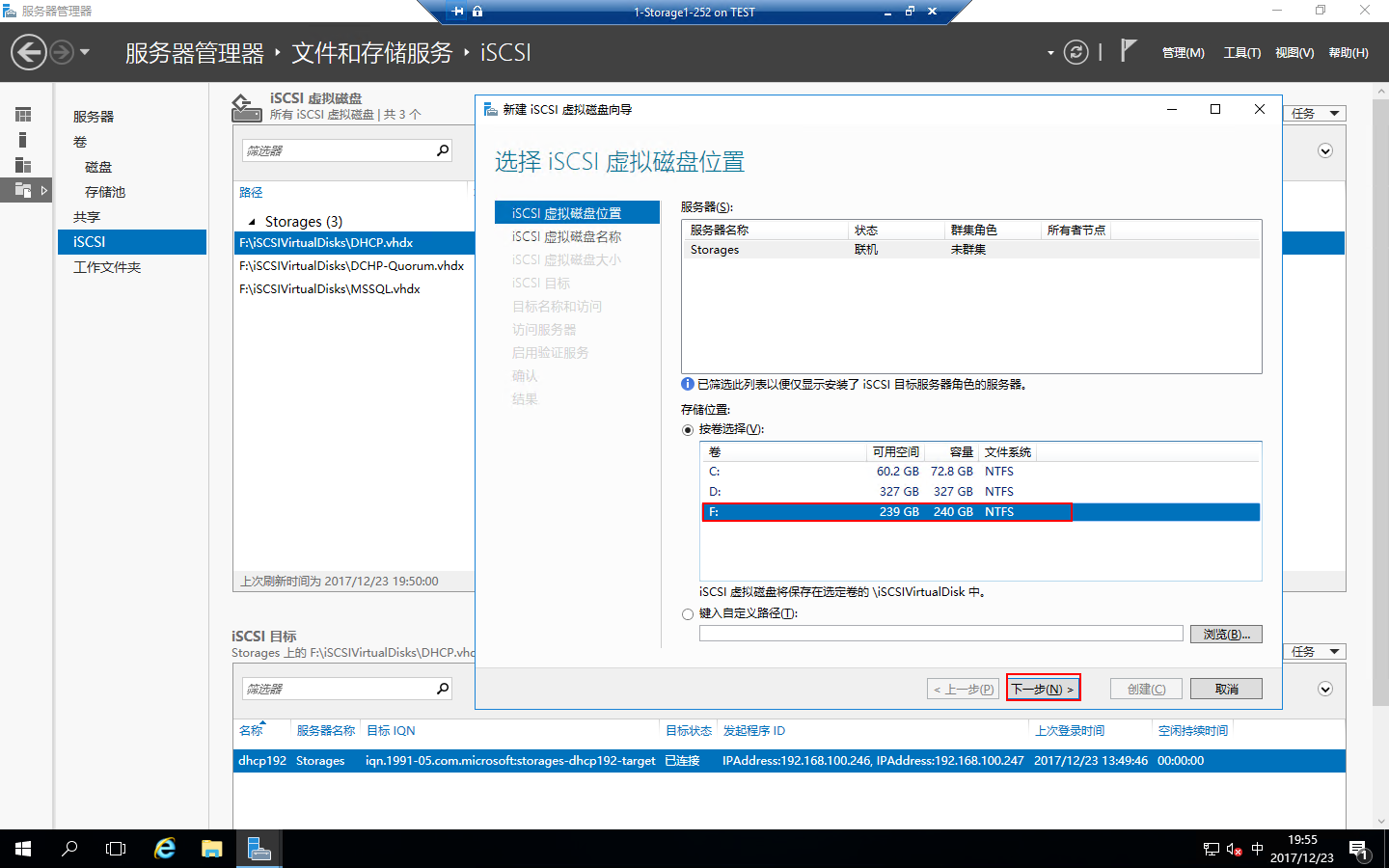Open the 工具(T) menu
This screenshot has height=868, width=1389.
coord(1241,53)
